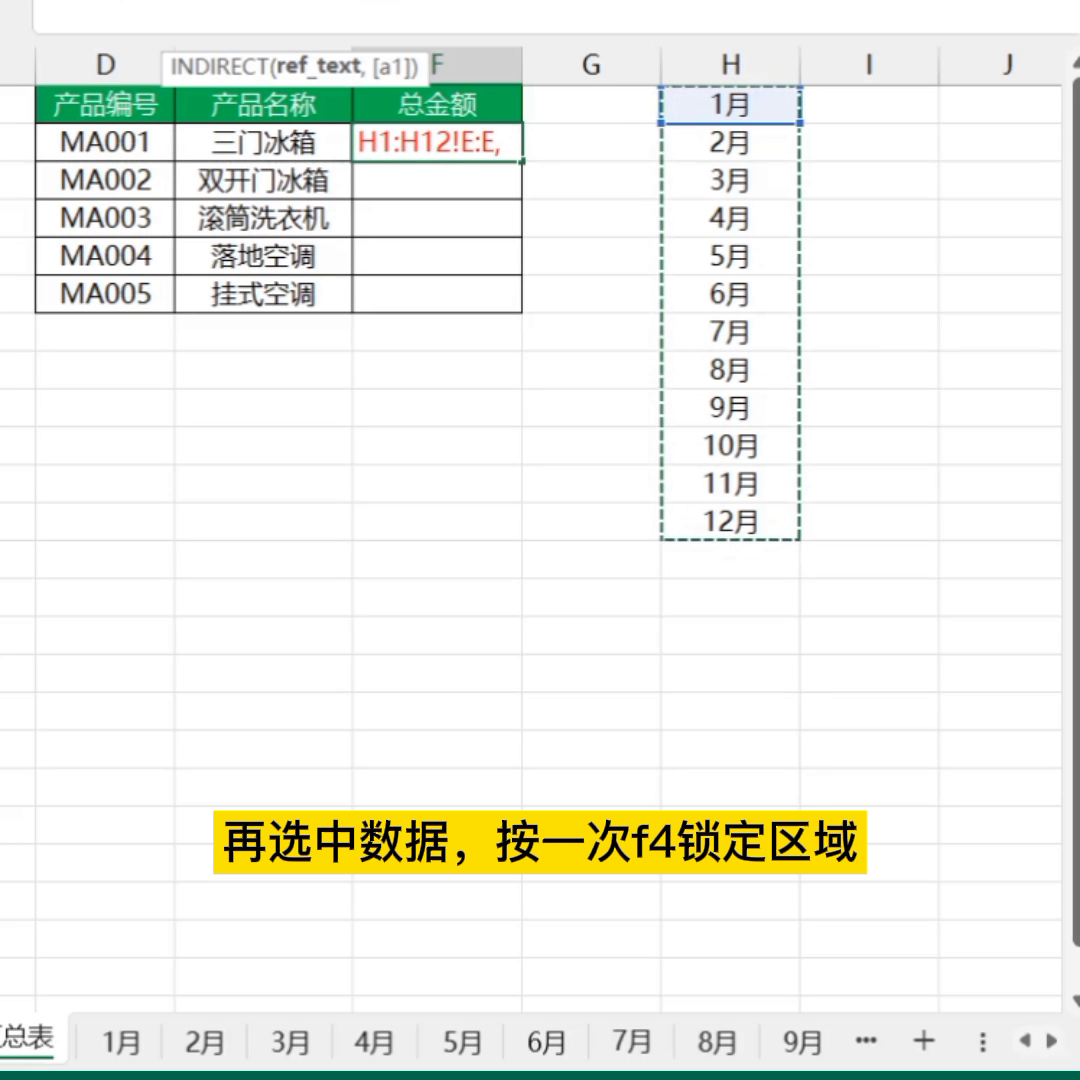Viewport: 1080px width, 1080px height.
Task: Select cell 4月 in column H
Action: coord(730,218)
